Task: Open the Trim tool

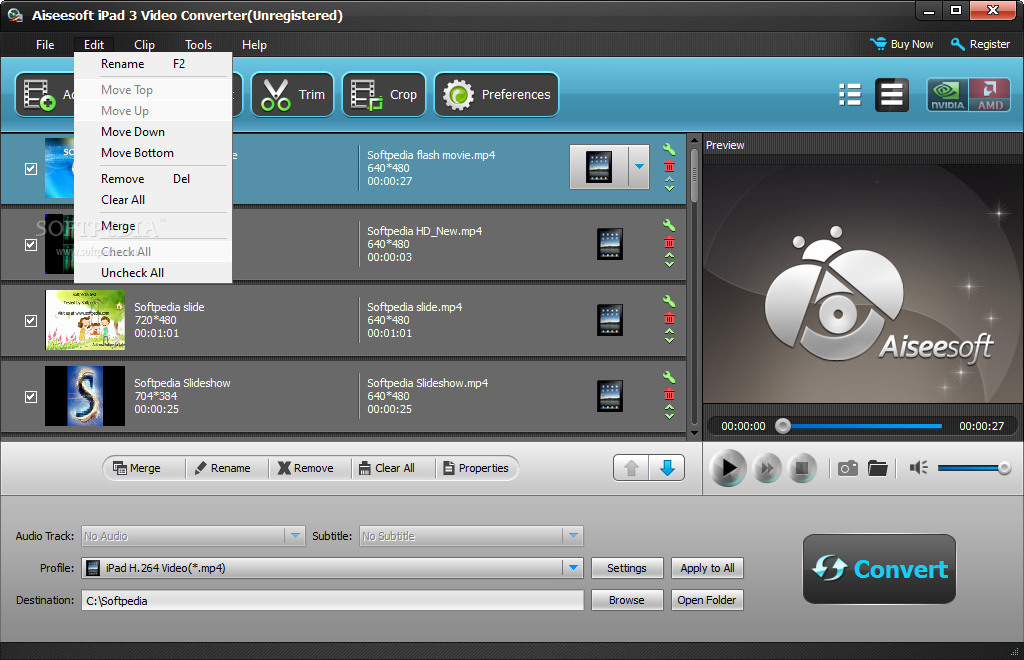Action: tap(292, 95)
